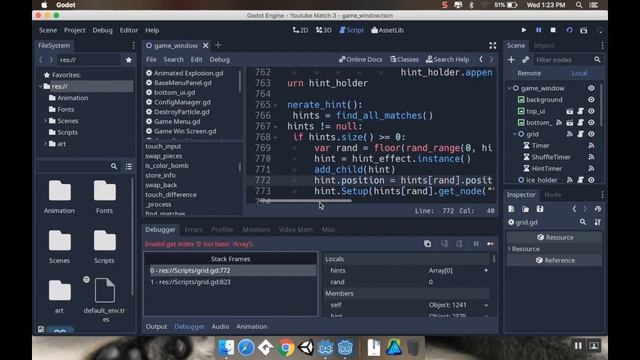Show signals of HintTimer node
The width and height of the screenshot is (640, 360).
tap(591, 169)
